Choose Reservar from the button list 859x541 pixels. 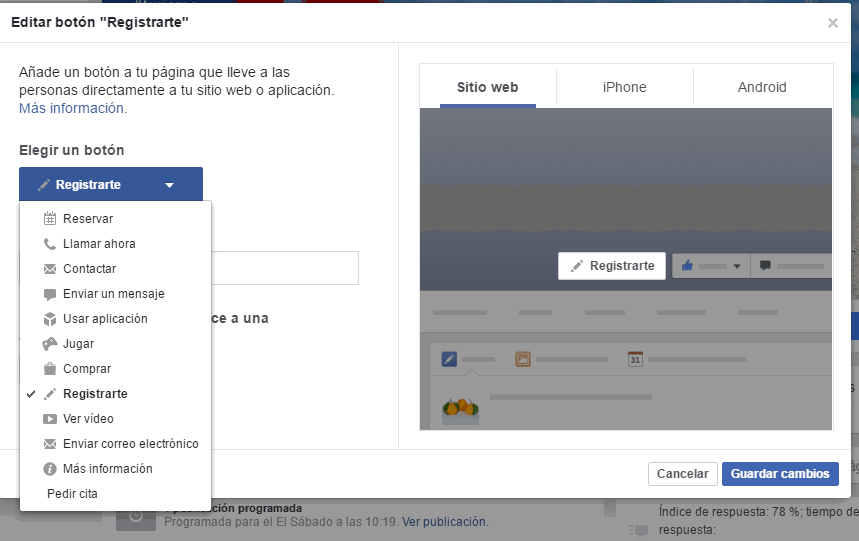(x=115, y=218)
